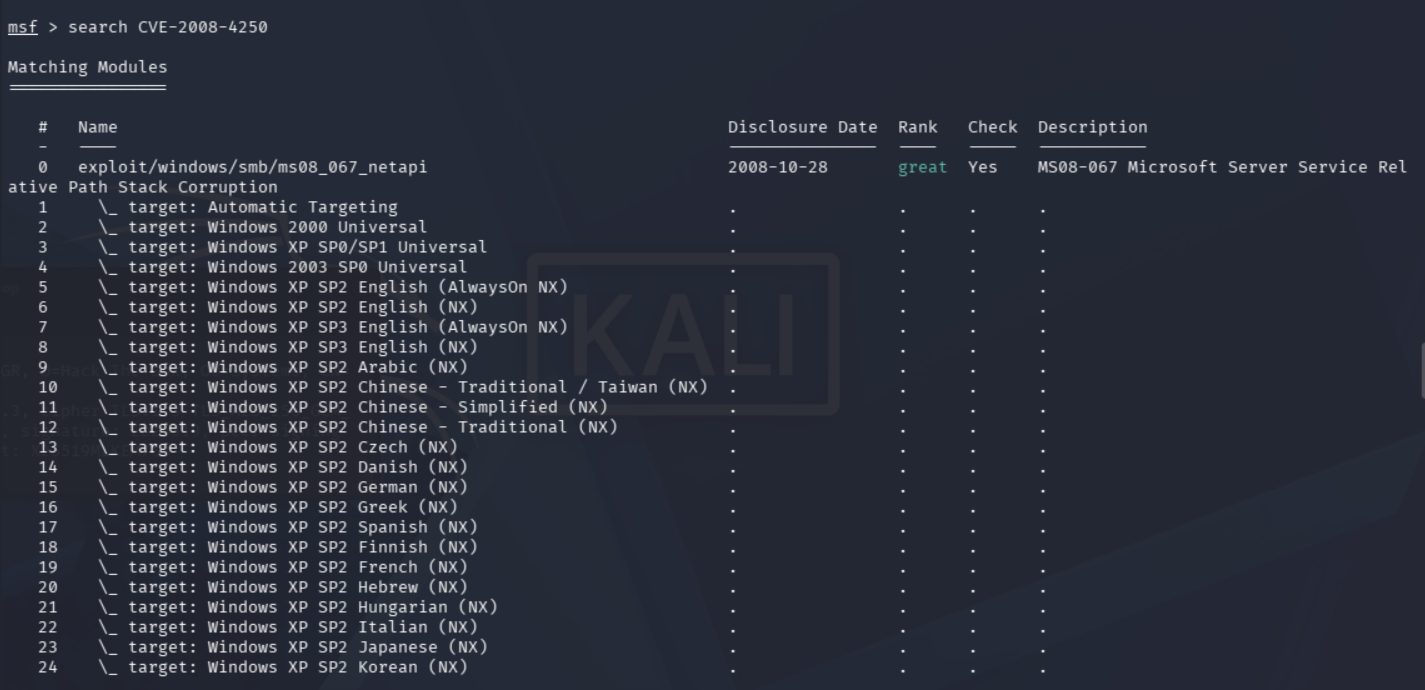
Task: Select target 12 'Chinese - Traditional (NX)' row
Action: [358, 427]
